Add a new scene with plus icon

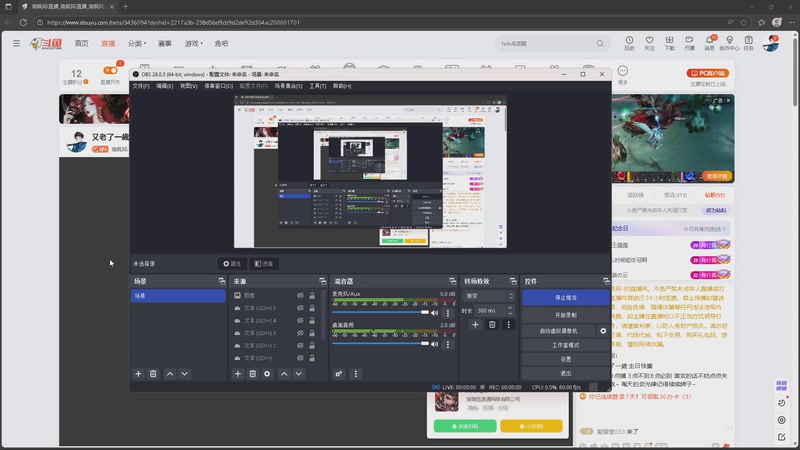[138, 374]
